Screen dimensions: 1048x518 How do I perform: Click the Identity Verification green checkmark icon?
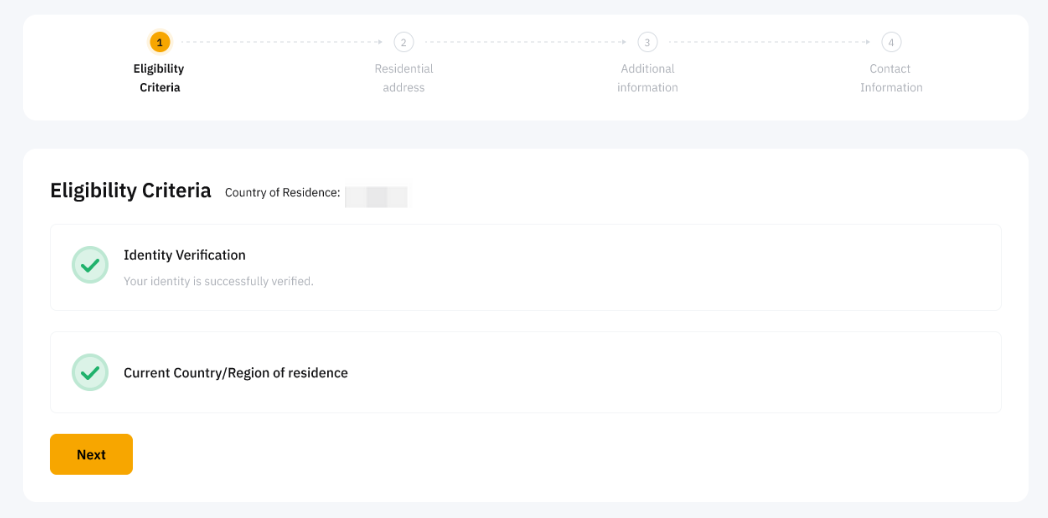point(90,265)
